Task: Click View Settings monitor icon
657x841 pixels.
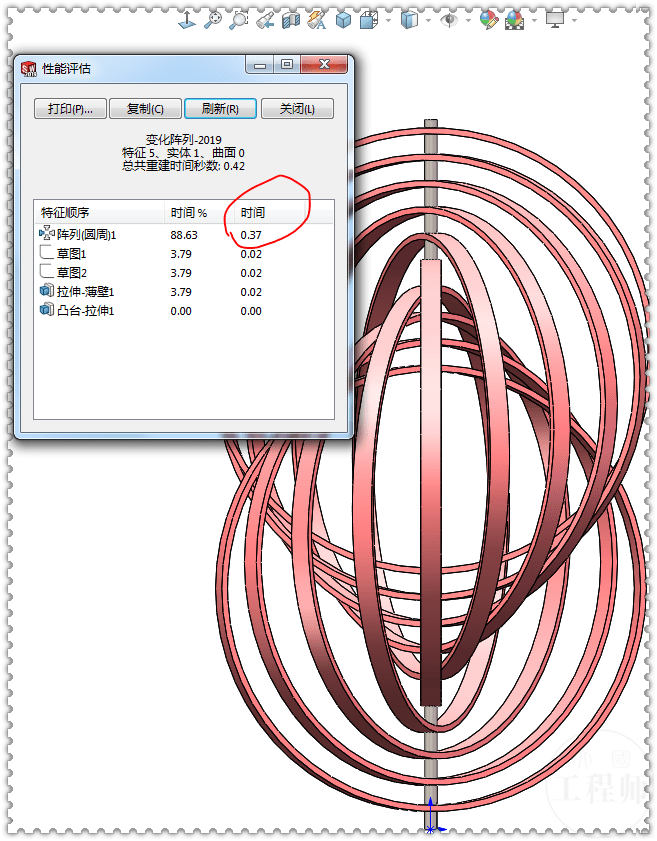Action: [555, 20]
